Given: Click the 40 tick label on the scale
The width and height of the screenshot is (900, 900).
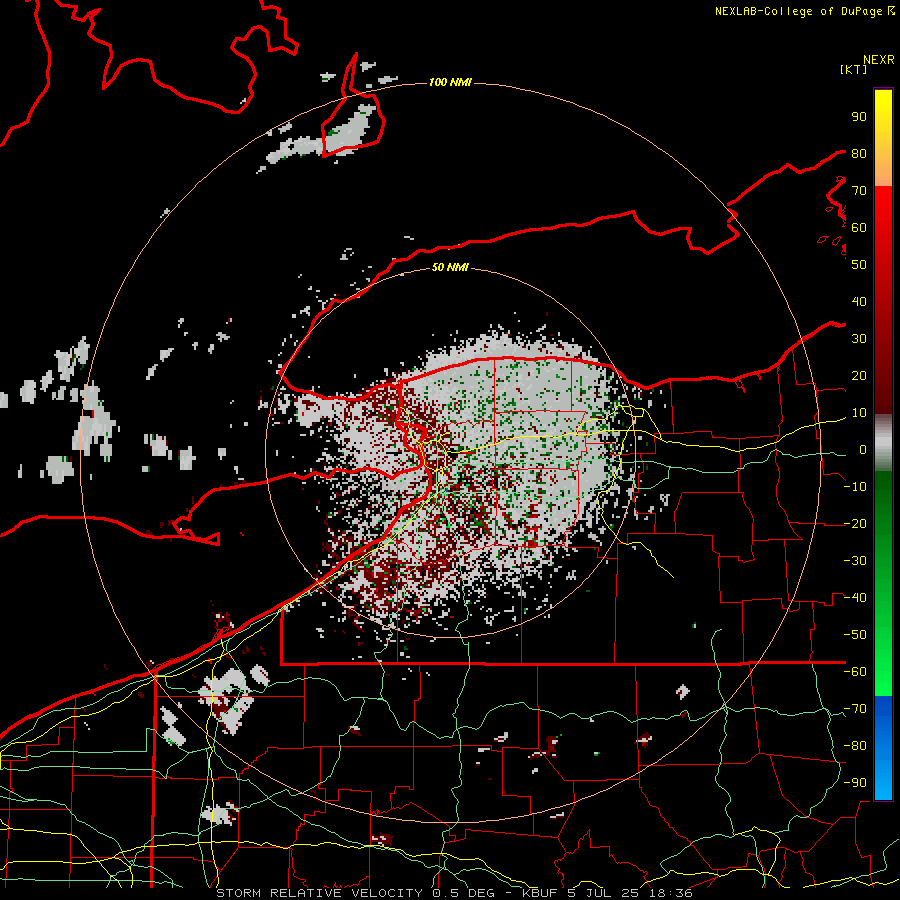Looking at the screenshot, I should [859, 301].
